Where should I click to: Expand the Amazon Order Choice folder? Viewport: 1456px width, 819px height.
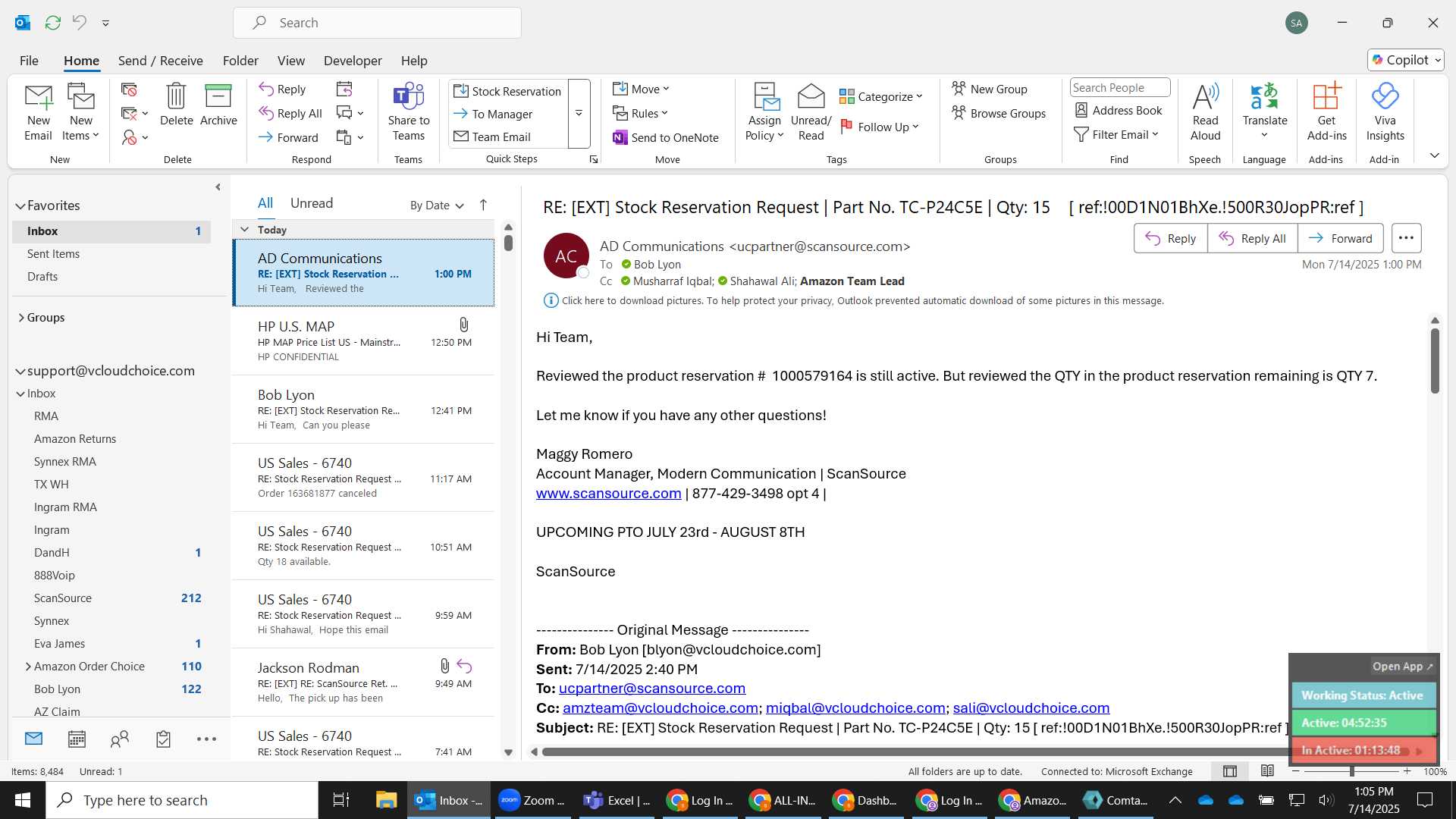[x=28, y=667]
